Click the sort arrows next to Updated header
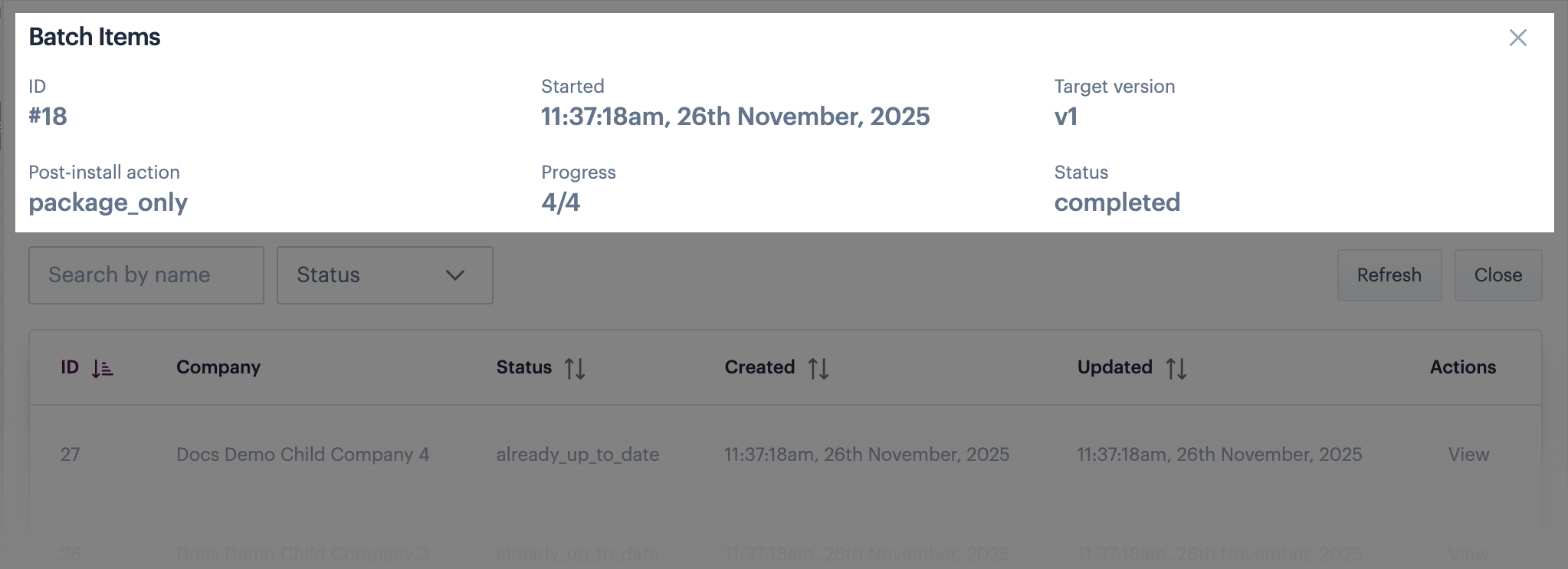Image resolution: width=1568 pixels, height=569 pixels. 1176,369
